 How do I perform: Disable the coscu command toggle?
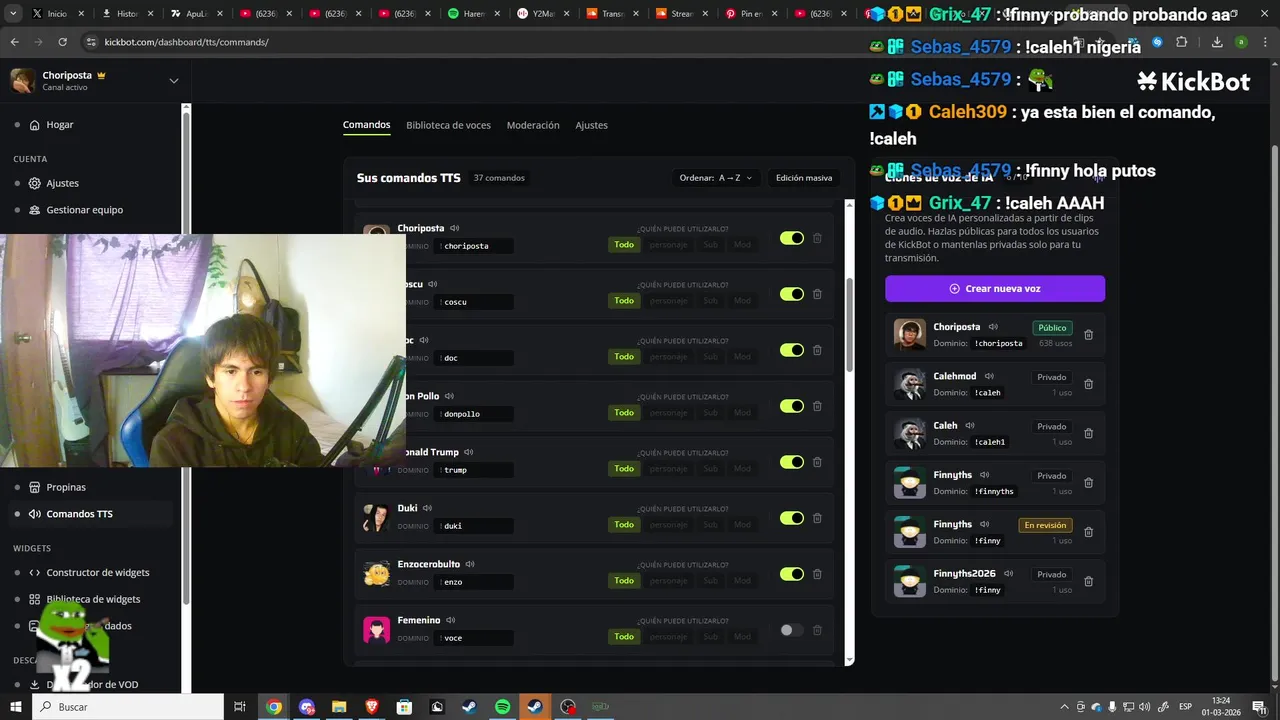click(792, 294)
